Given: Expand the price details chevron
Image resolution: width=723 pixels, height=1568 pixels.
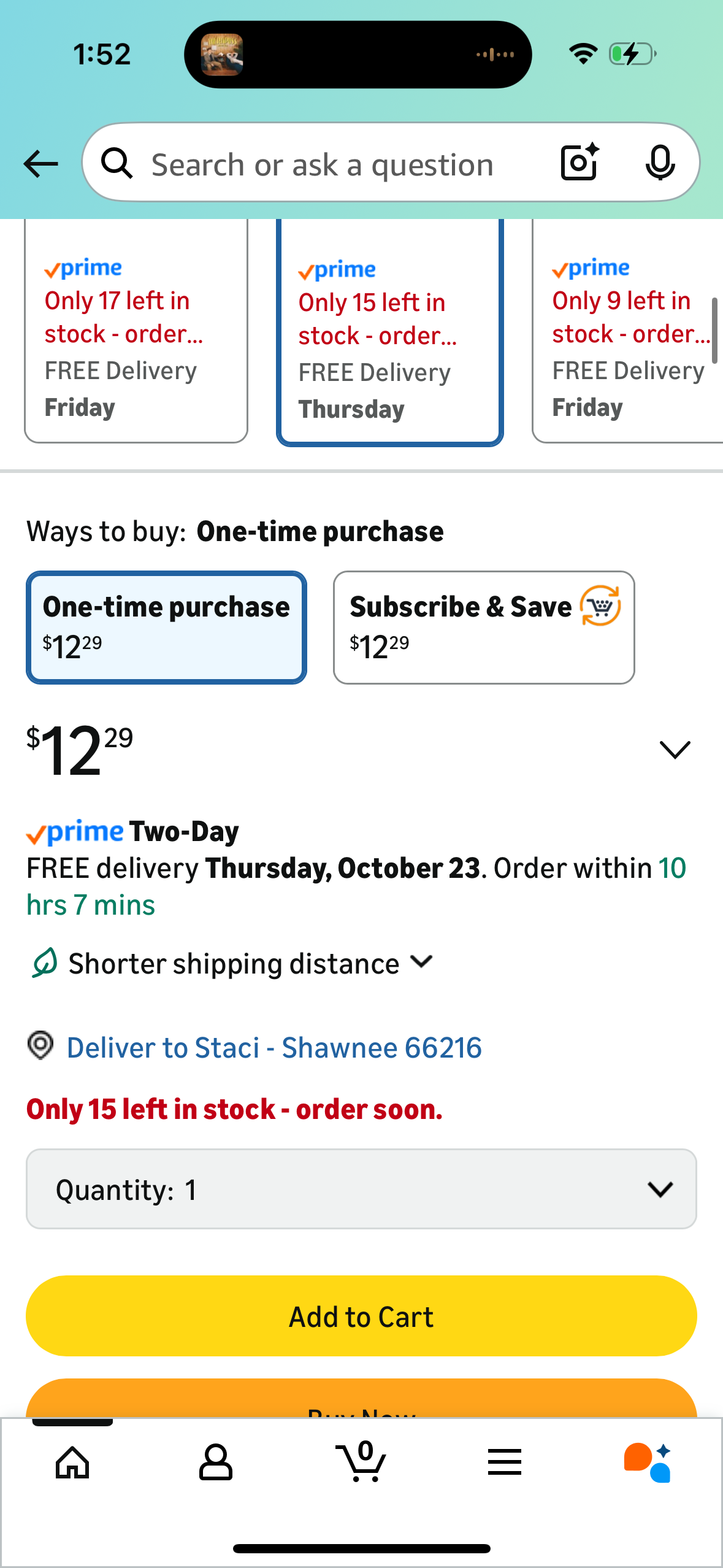Looking at the screenshot, I should [675, 750].
